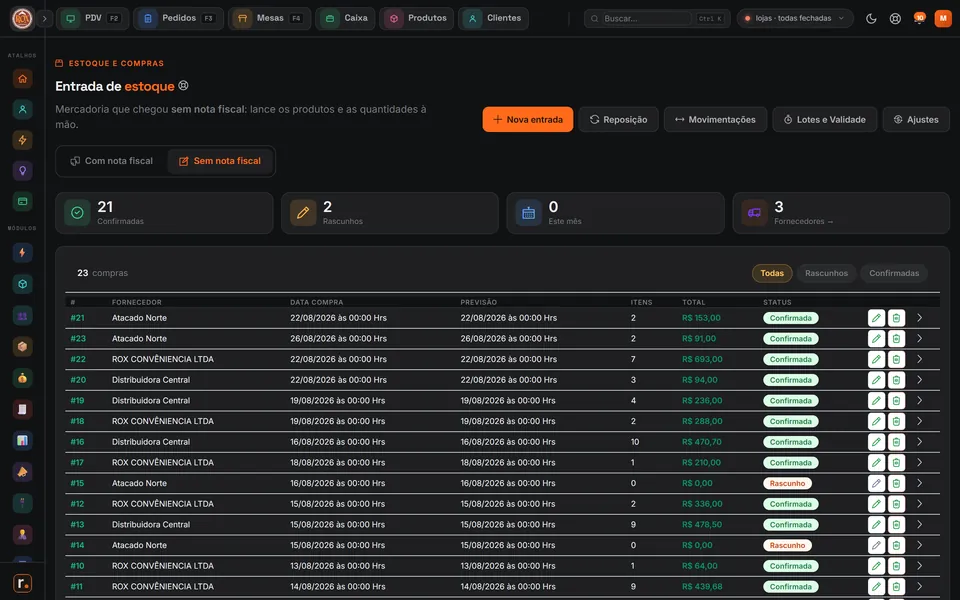
Task: Expand row #10 details chevron
Action: coord(919,566)
